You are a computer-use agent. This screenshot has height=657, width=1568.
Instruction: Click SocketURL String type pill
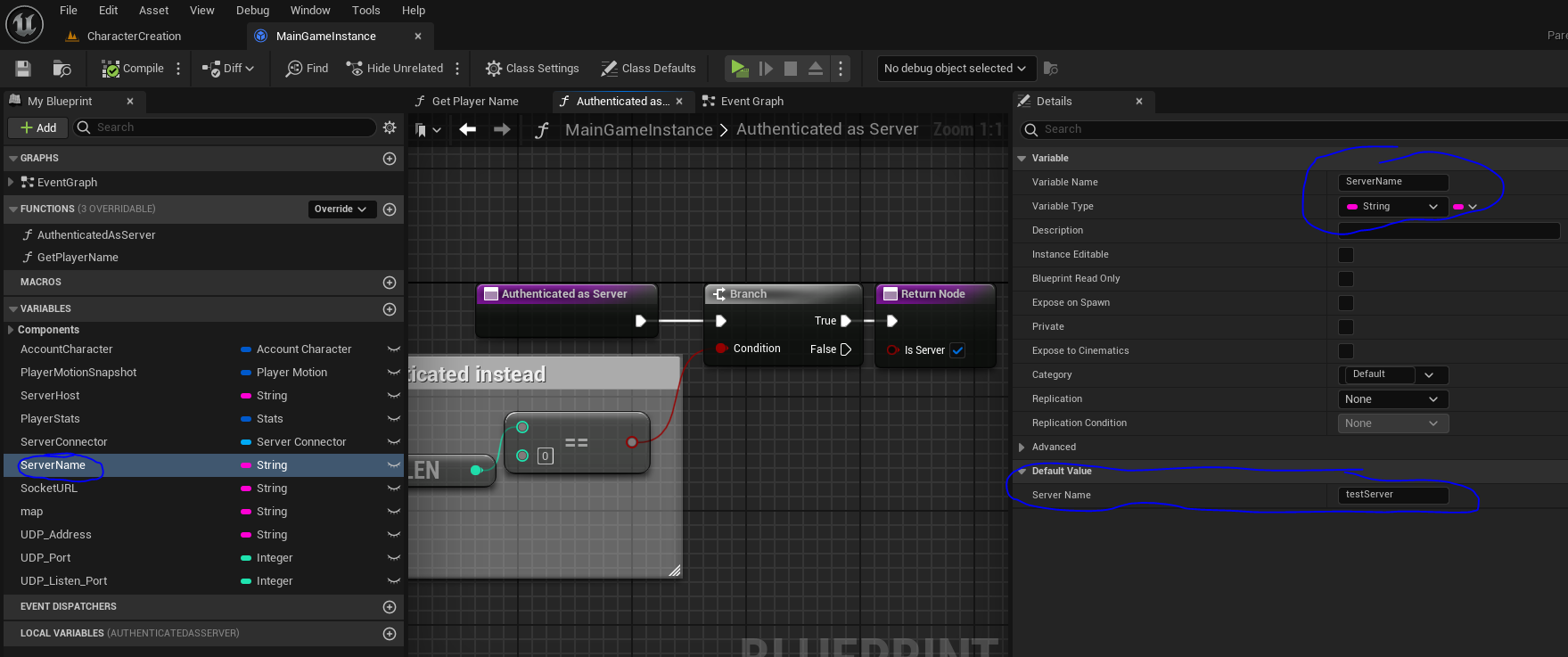(x=247, y=489)
